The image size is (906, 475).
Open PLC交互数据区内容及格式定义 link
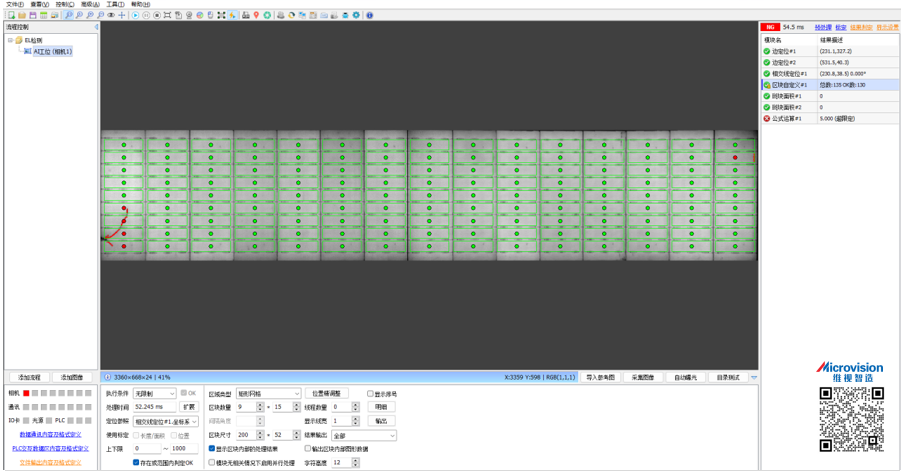(x=50, y=448)
